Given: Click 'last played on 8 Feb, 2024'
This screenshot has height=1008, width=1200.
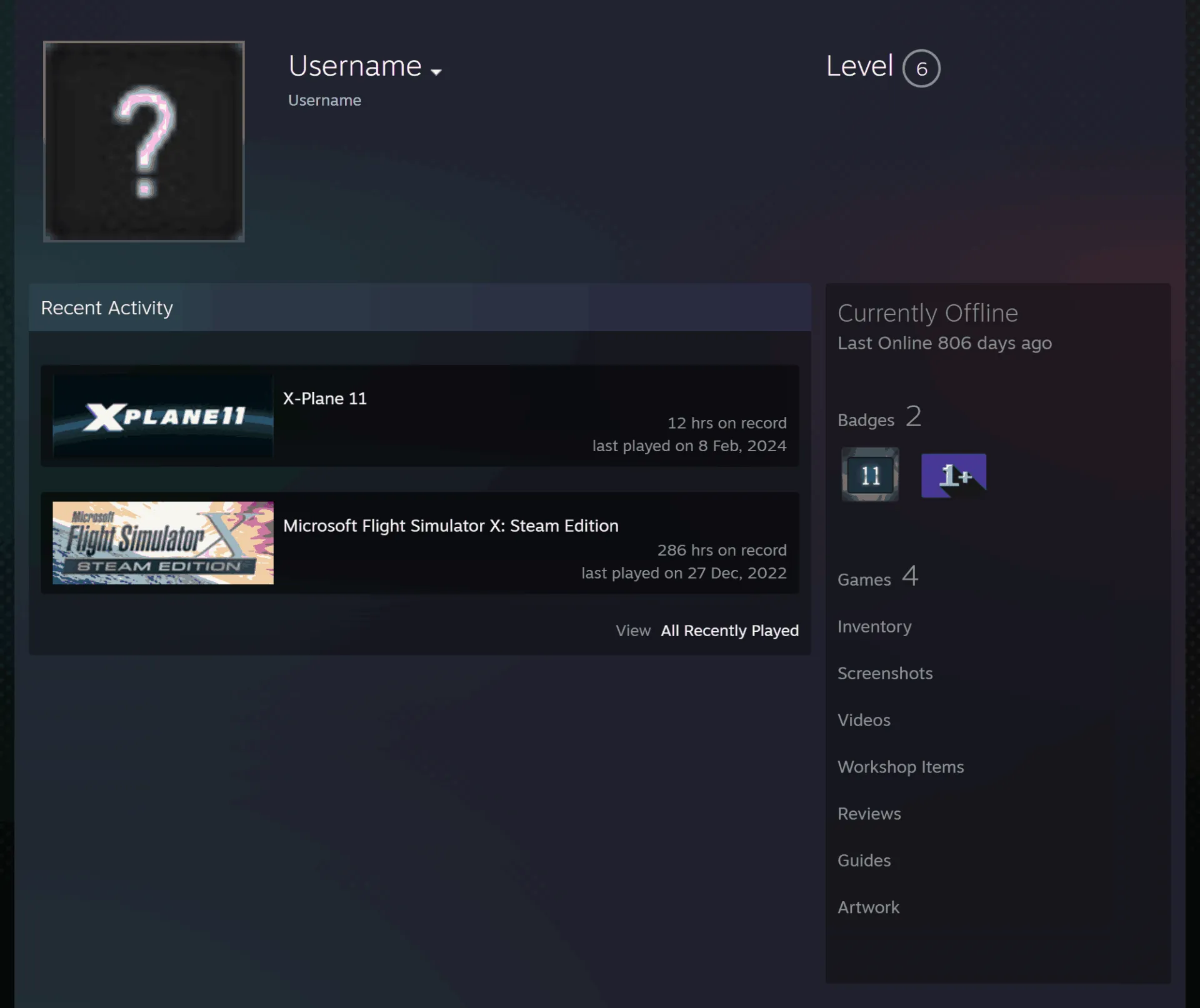Looking at the screenshot, I should click(x=689, y=446).
